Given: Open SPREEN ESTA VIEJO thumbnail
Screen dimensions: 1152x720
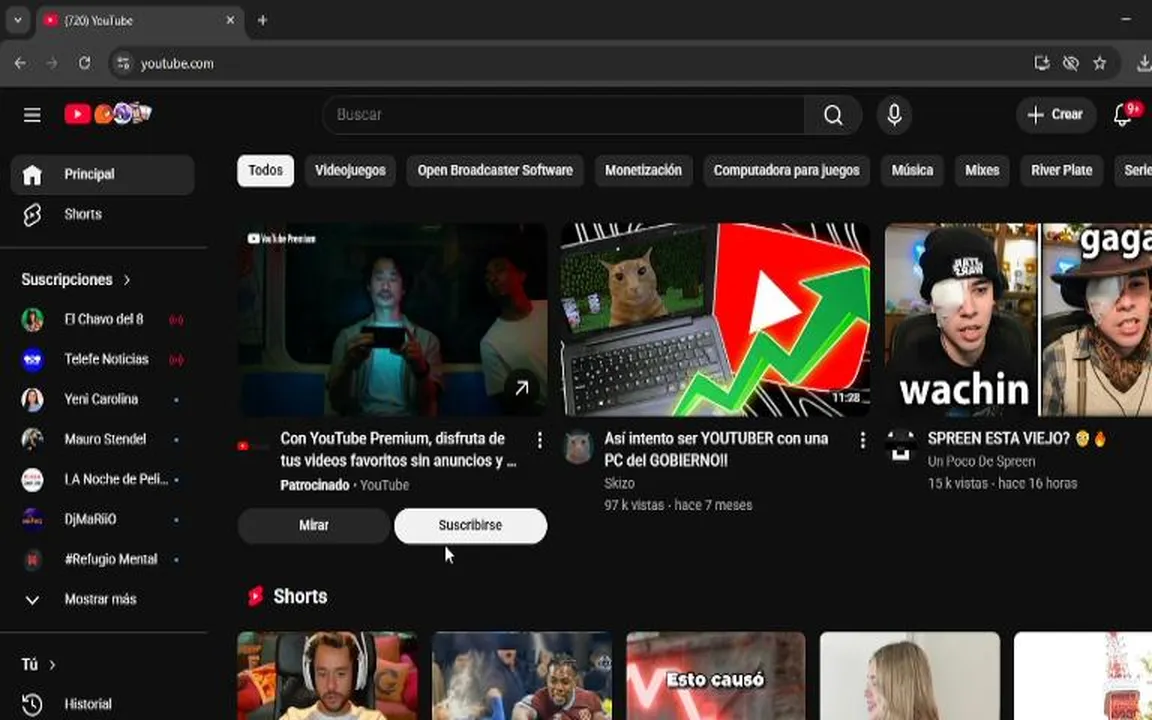Looking at the screenshot, I should pos(1018,320).
